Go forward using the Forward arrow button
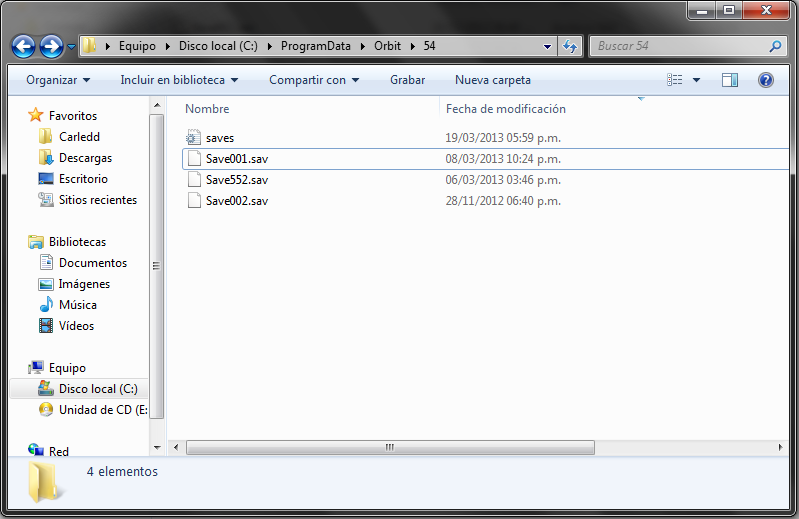799x519 pixels. pos(51,46)
